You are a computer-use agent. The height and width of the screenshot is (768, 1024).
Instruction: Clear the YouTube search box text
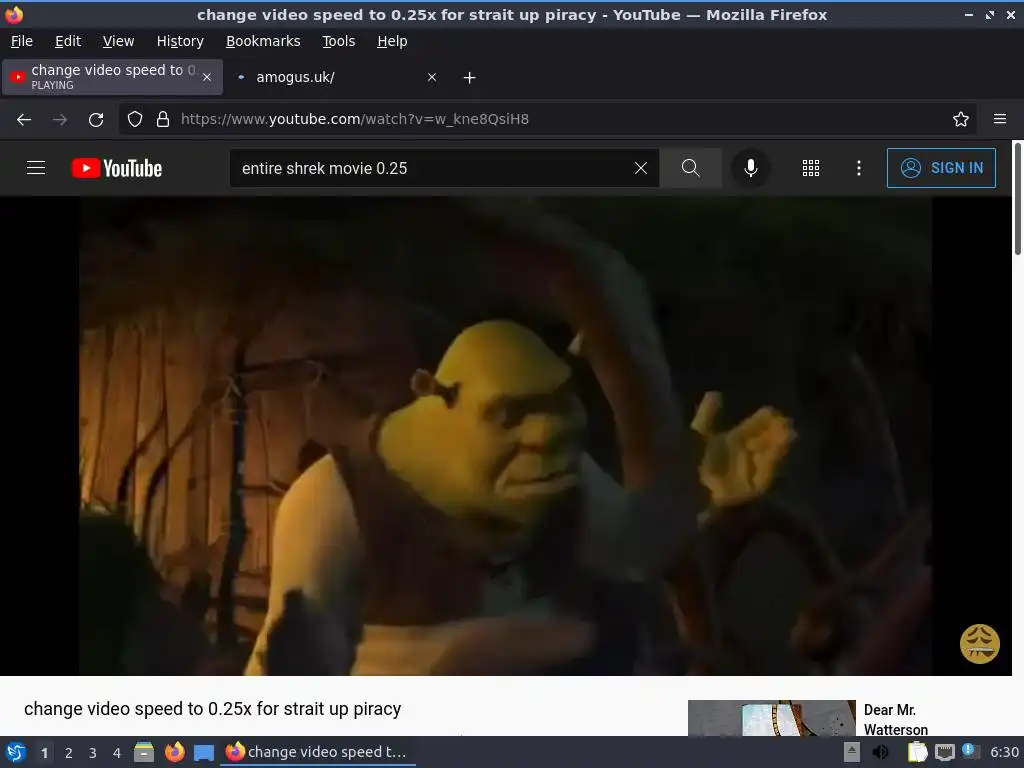(641, 168)
